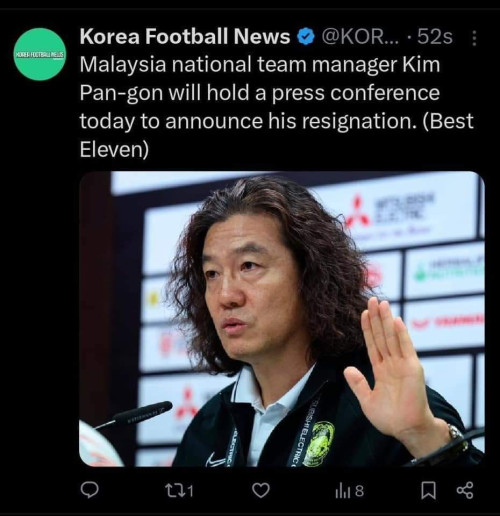Open Korea Football News green avatar

coord(40,54)
